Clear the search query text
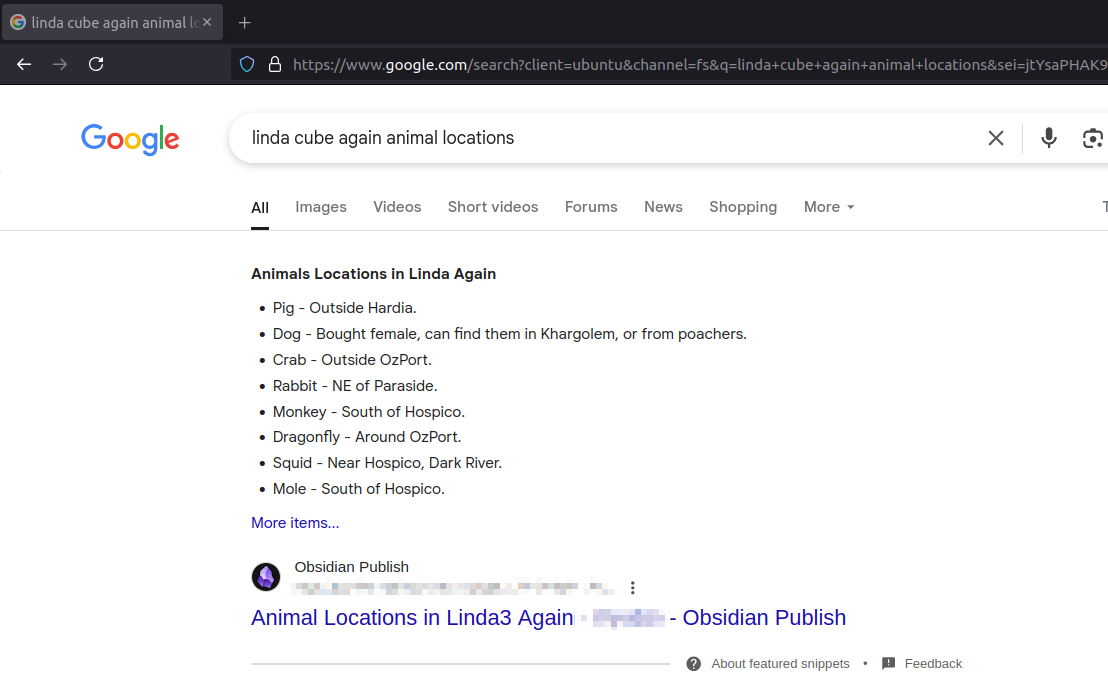This screenshot has height=687, width=1108. (x=996, y=138)
